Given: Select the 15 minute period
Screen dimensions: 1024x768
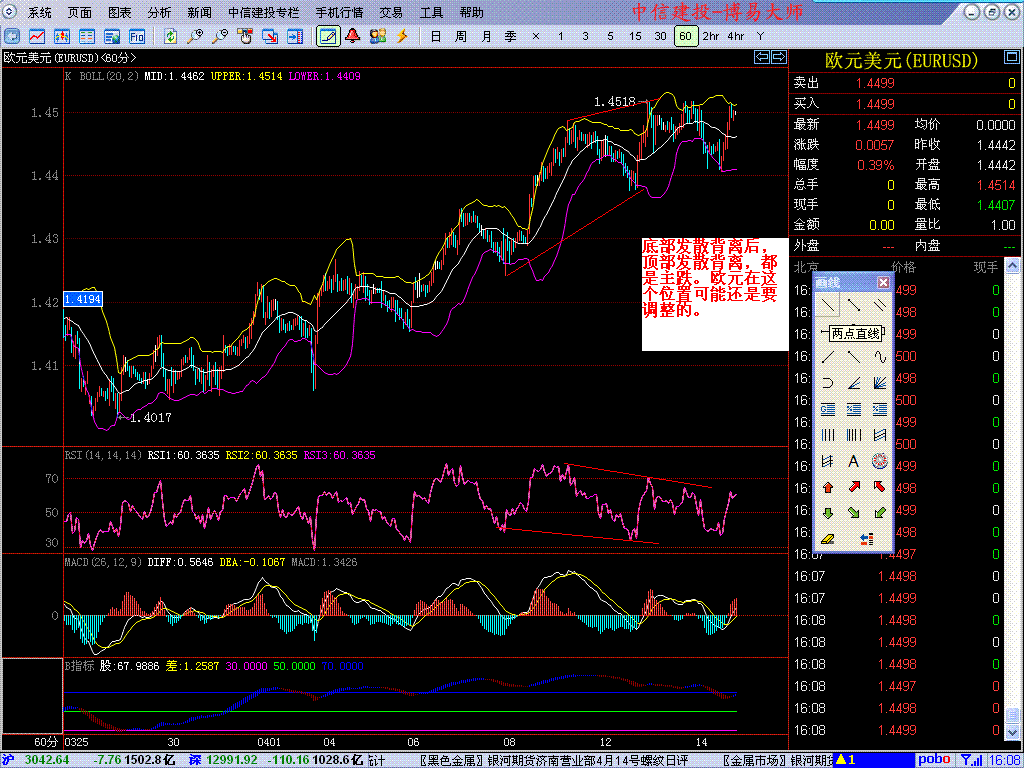Looking at the screenshot, I should [635, 37].
